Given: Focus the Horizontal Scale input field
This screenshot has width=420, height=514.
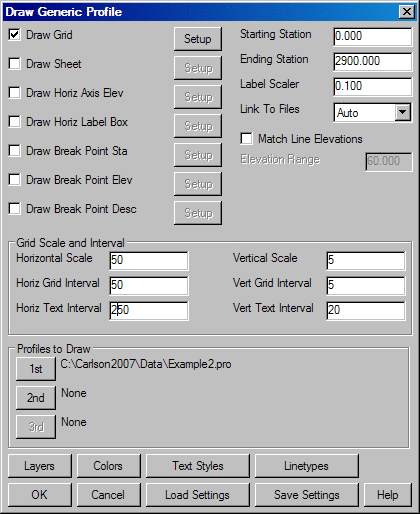Looking at the screenshot, I should tap(149, 261).
